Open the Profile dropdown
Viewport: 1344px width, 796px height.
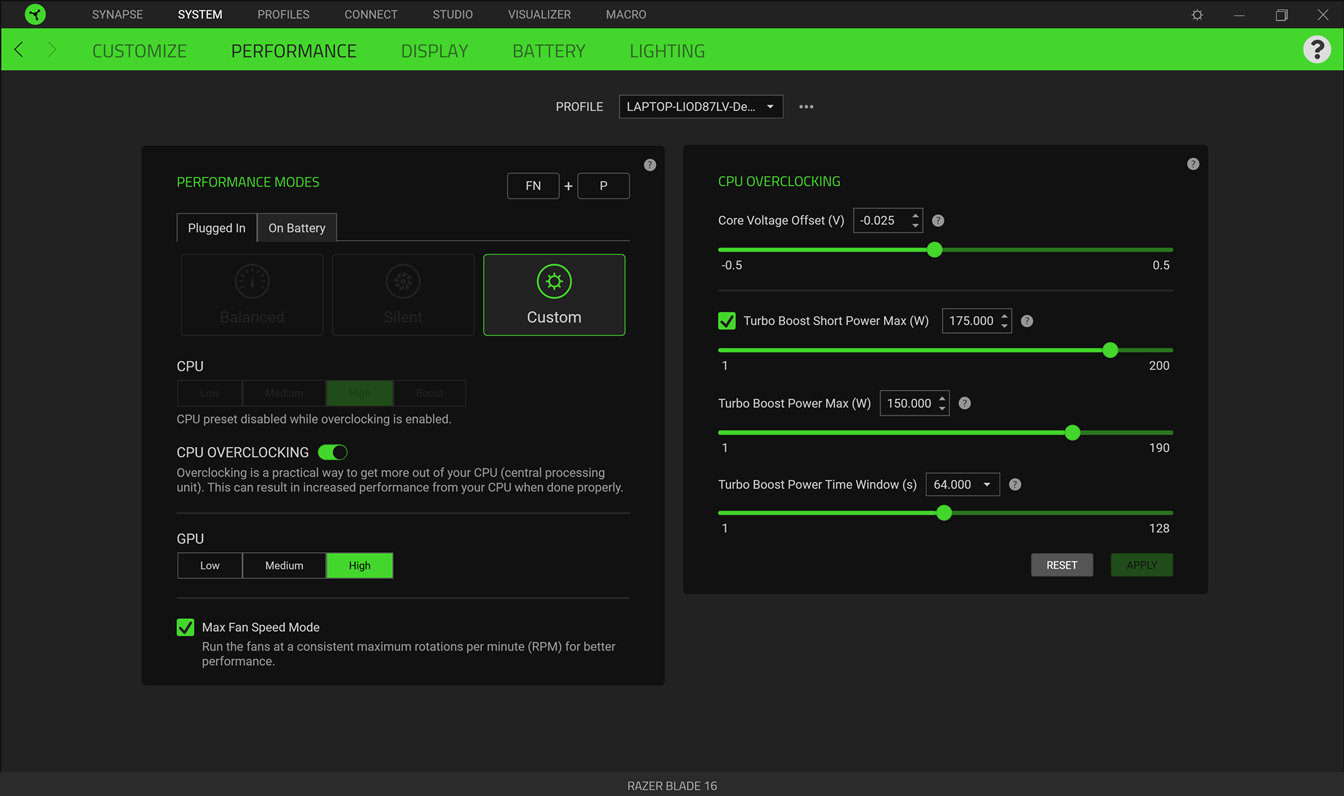[701, 107]
